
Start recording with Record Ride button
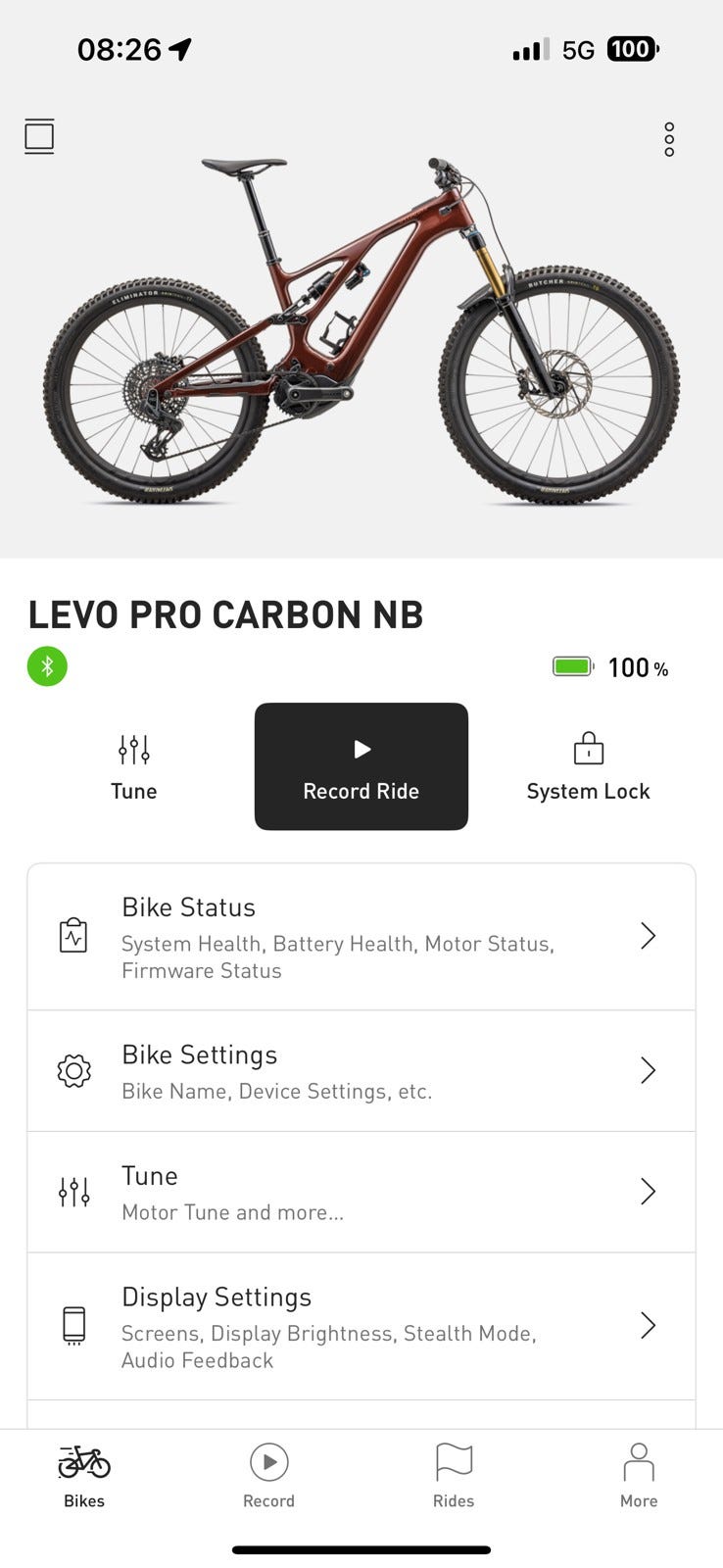pyautogui.click(x=361, y=766)
